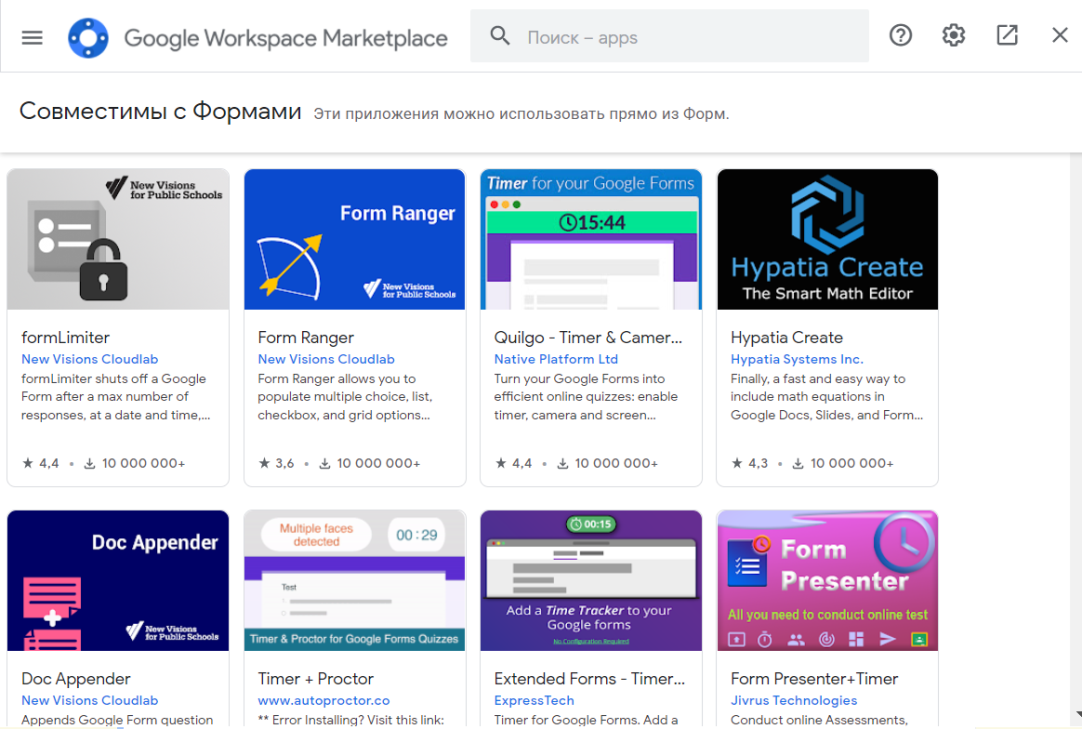
Task: Click the Form Ranger description text
Action: (x=344, y=397)
